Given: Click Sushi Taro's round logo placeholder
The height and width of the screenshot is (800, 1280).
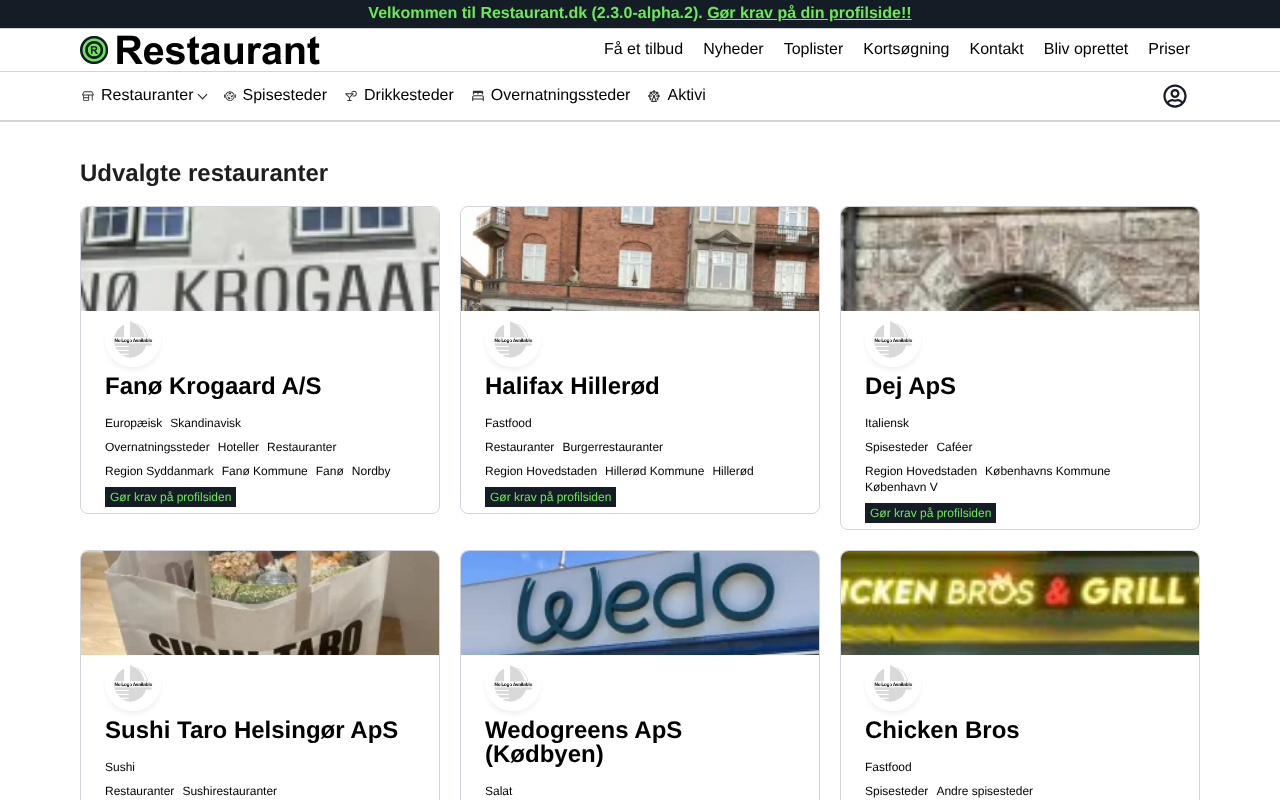Looking at the screenshot, I should [x=133, y=684].
